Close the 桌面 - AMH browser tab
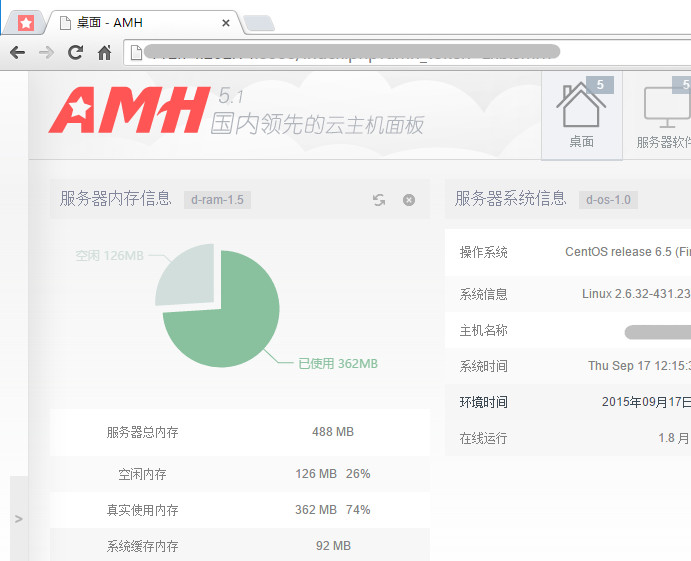691x561 pixels. coord(226,22)
